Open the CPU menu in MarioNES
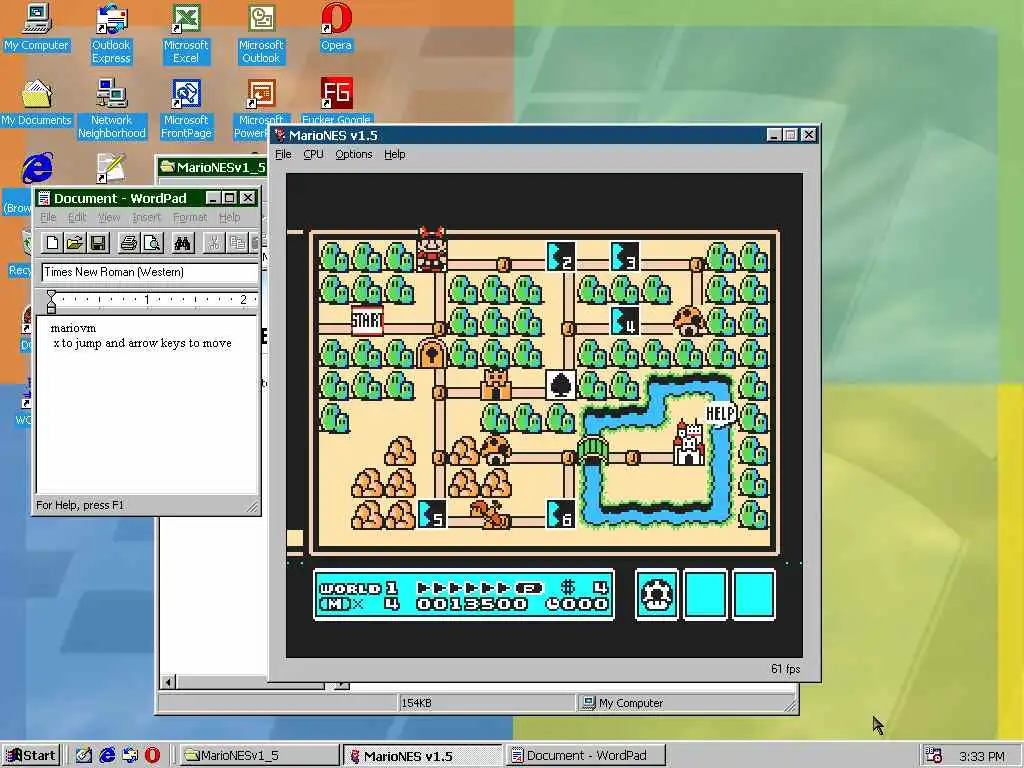 [313, 154]
